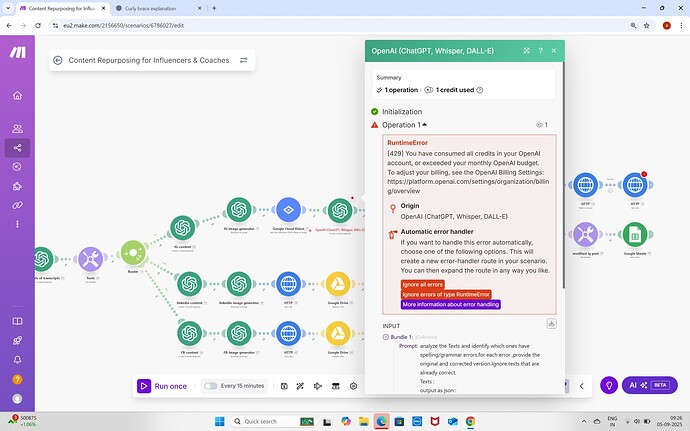This screenshot has height=431, width=690.
Task: Bookmark this page with the star
Action: [646, 26]
